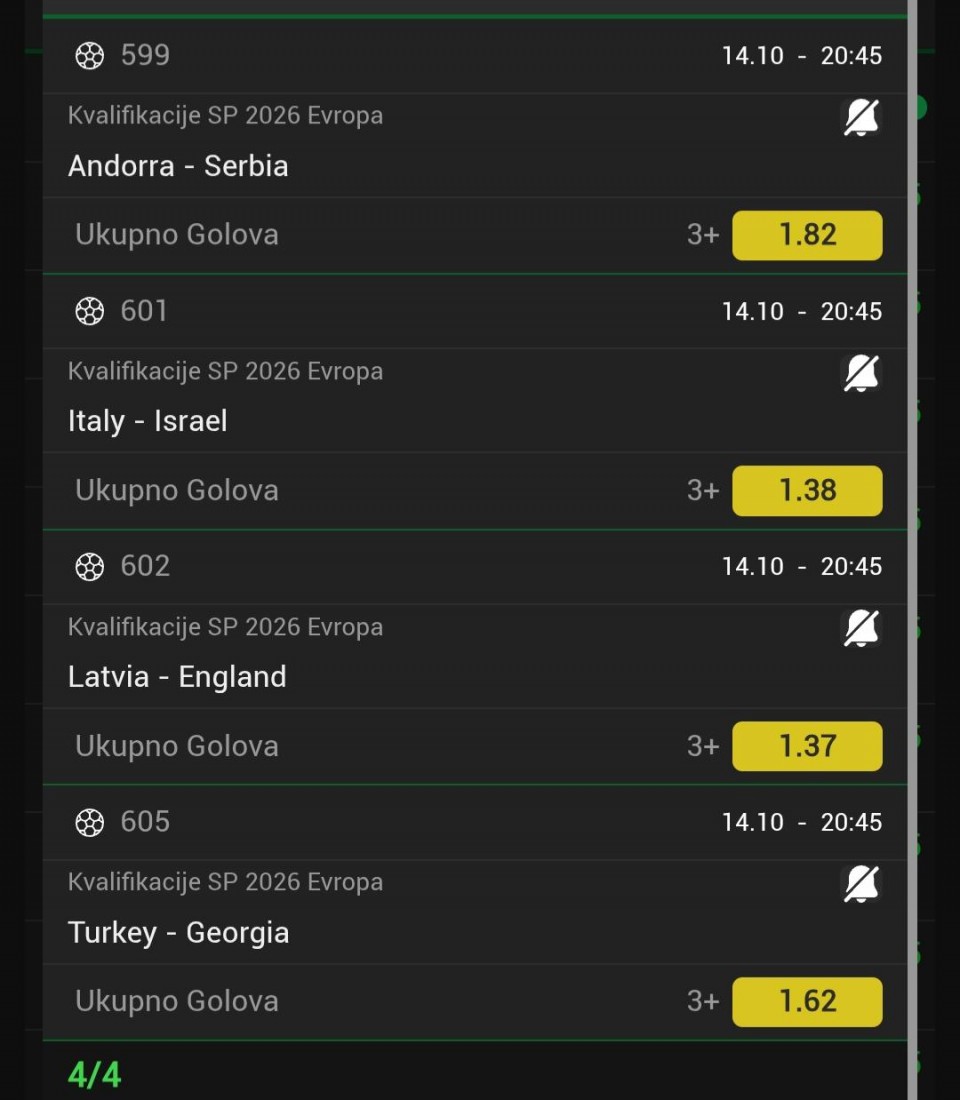Screen dimensions: 960x1100
Task: Click soccer ball icon next to 602
Action: tap(90, 567)
